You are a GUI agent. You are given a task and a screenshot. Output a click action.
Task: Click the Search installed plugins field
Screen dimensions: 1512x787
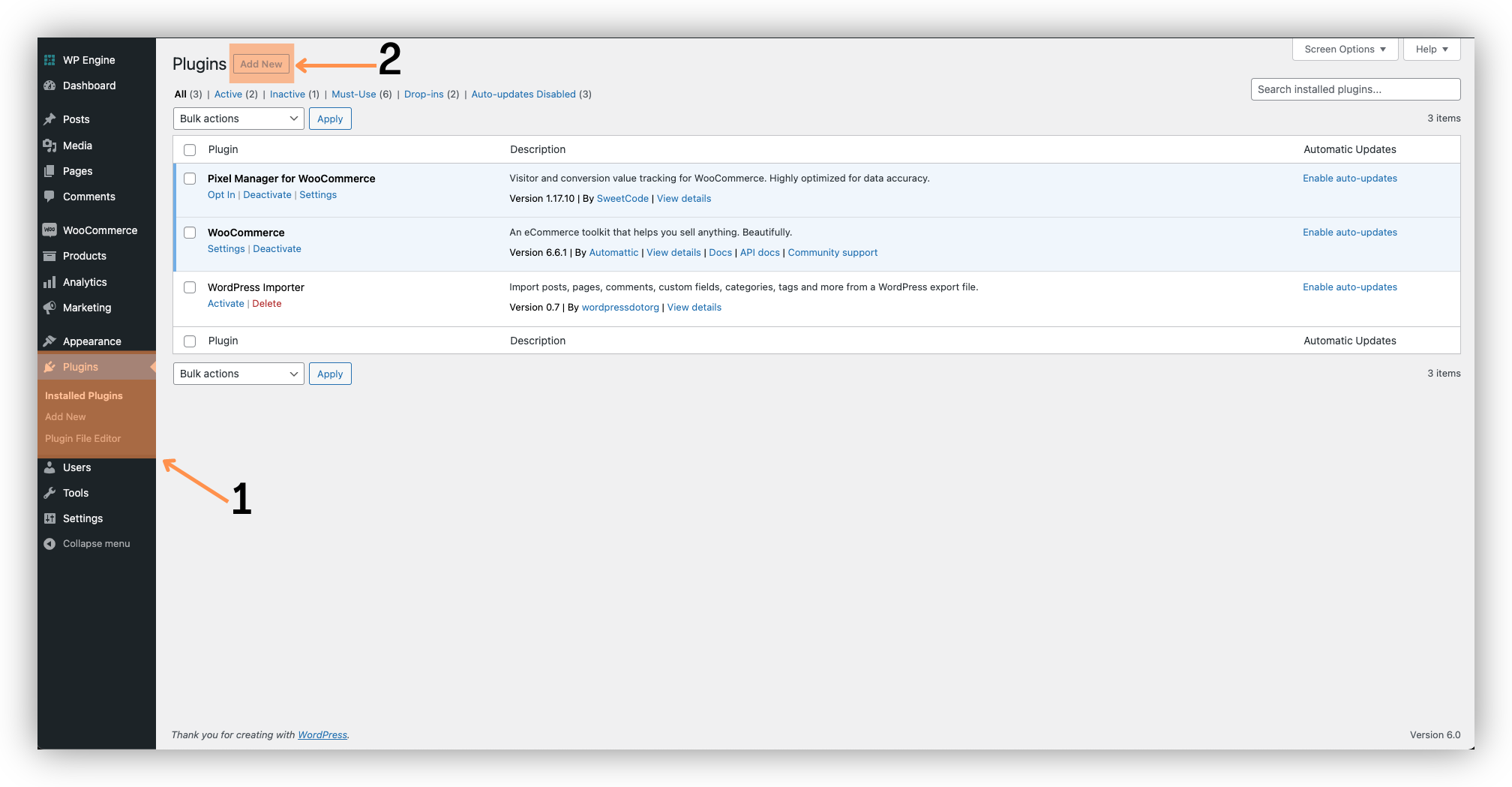click(1355, 89)
